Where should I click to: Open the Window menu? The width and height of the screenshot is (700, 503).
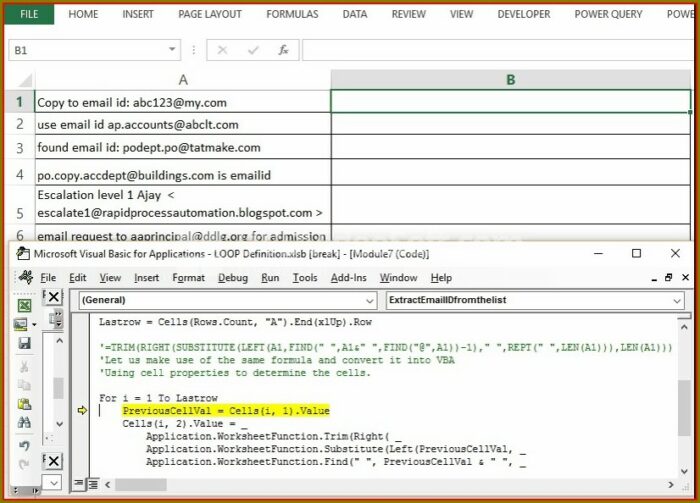398,278
